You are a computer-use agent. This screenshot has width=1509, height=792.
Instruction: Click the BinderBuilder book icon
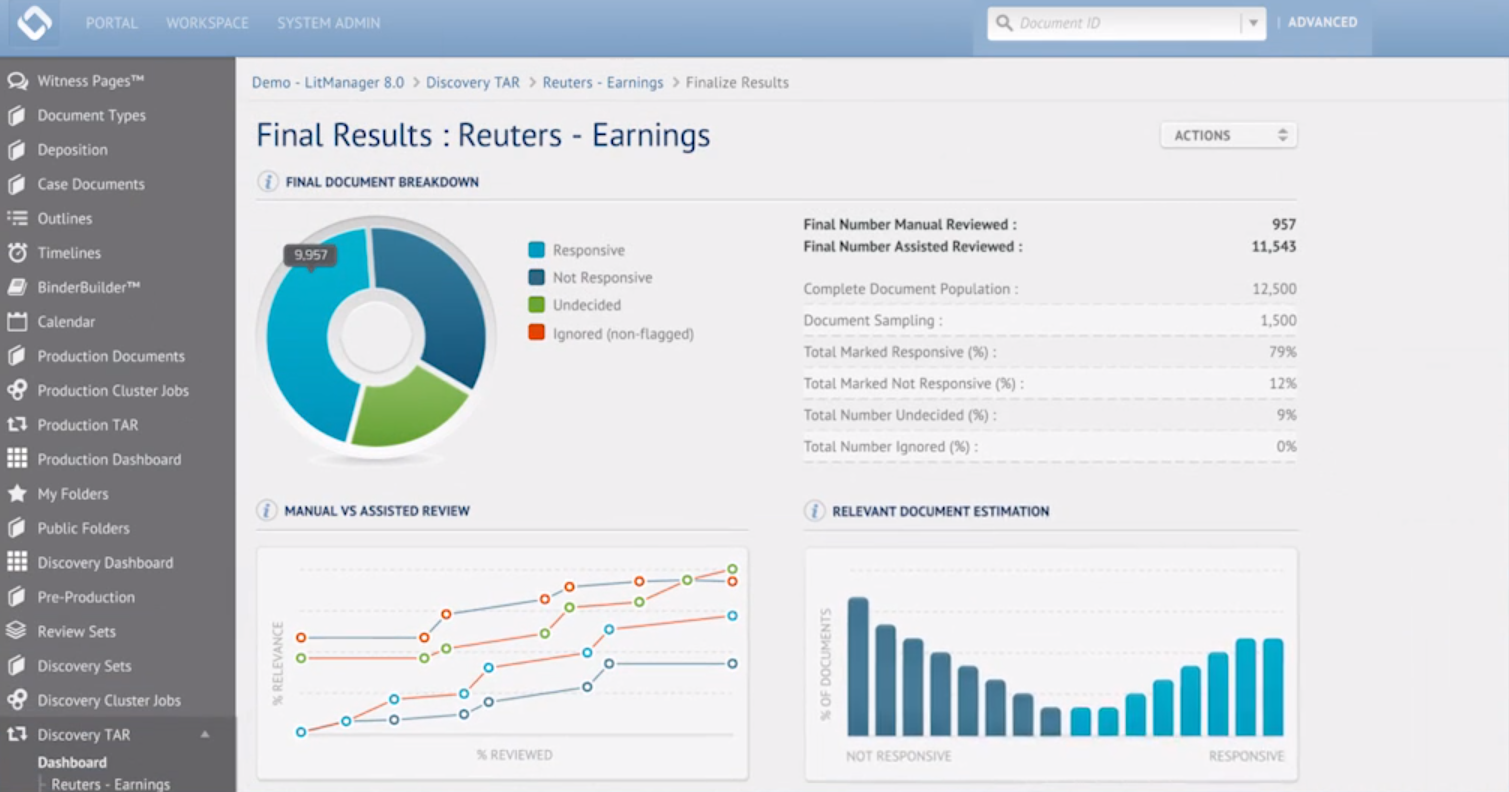(17, 287)
